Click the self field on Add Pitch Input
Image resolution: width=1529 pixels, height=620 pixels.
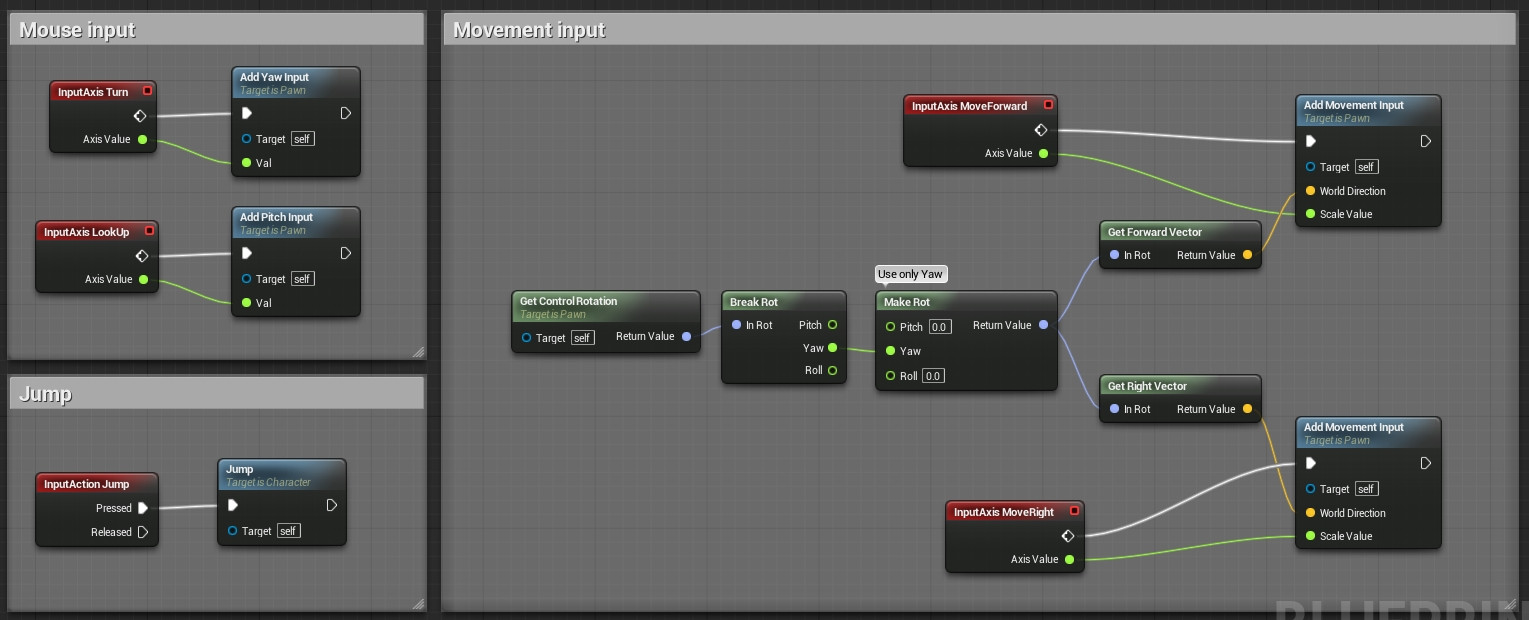pyautogui.click(x=302, y=279)
